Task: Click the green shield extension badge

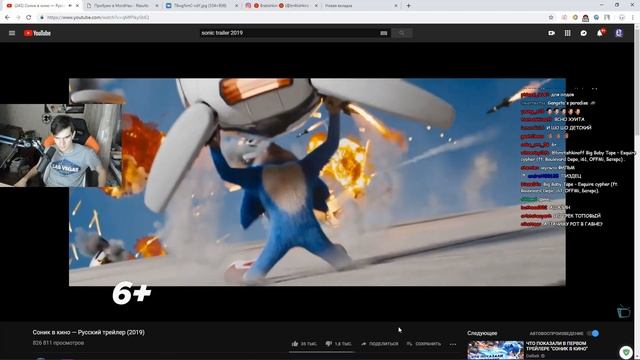Action: click(627, 352)
